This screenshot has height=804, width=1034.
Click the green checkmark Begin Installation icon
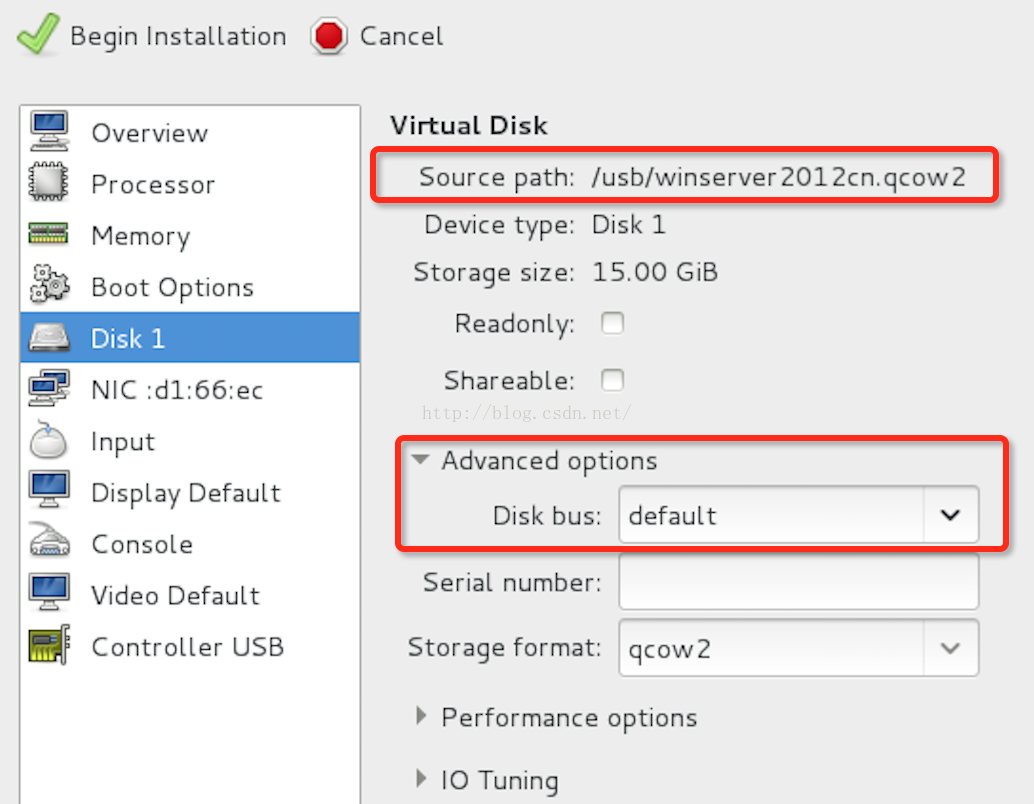[38, 34]
